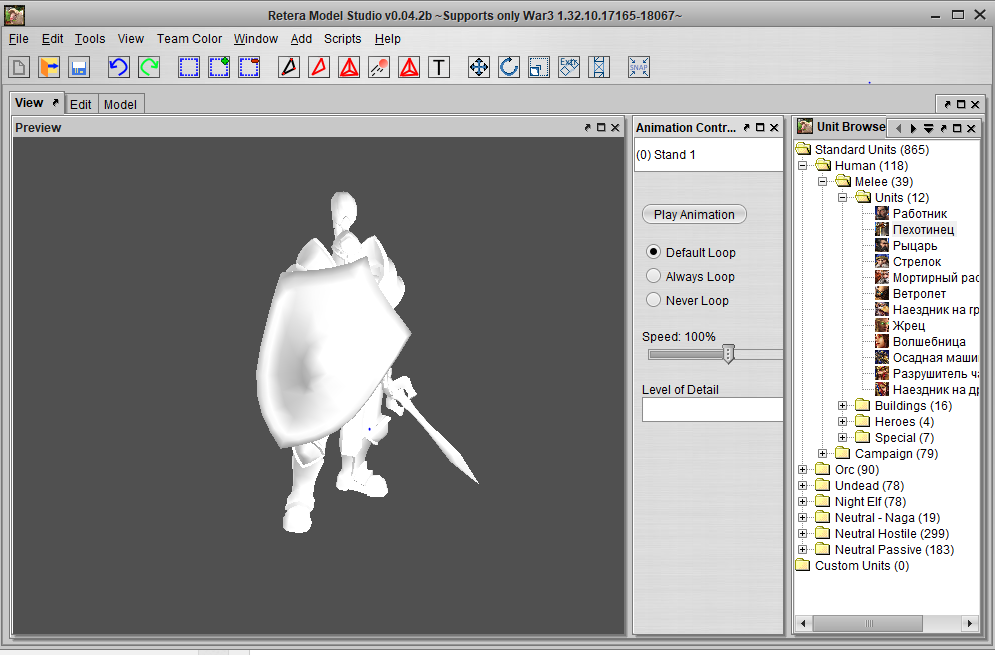This screenshot has width=995, height=655.
Task: Open the Team Color menu
Action: click(189, 39)
